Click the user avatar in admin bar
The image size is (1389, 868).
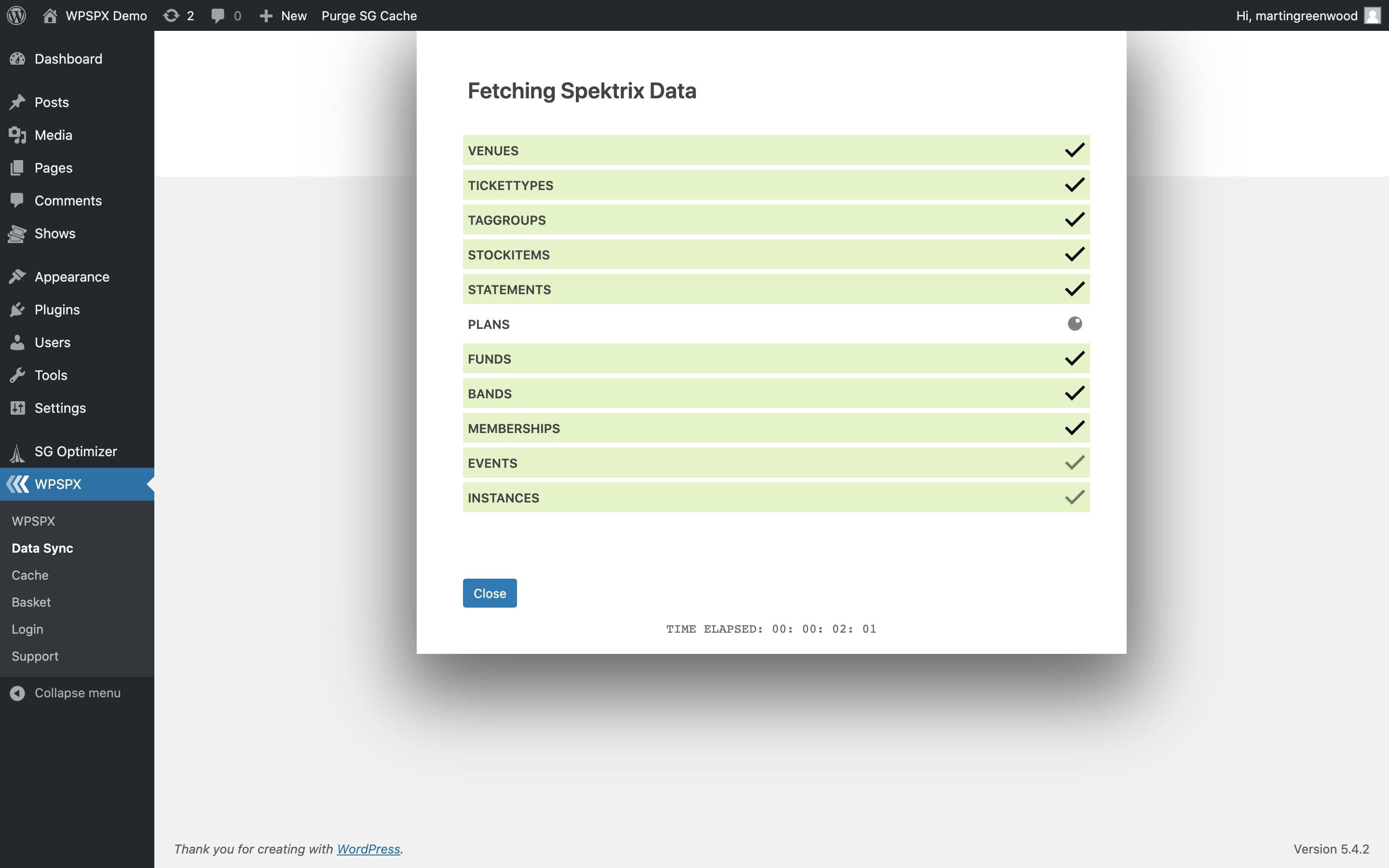(1372, 15)
